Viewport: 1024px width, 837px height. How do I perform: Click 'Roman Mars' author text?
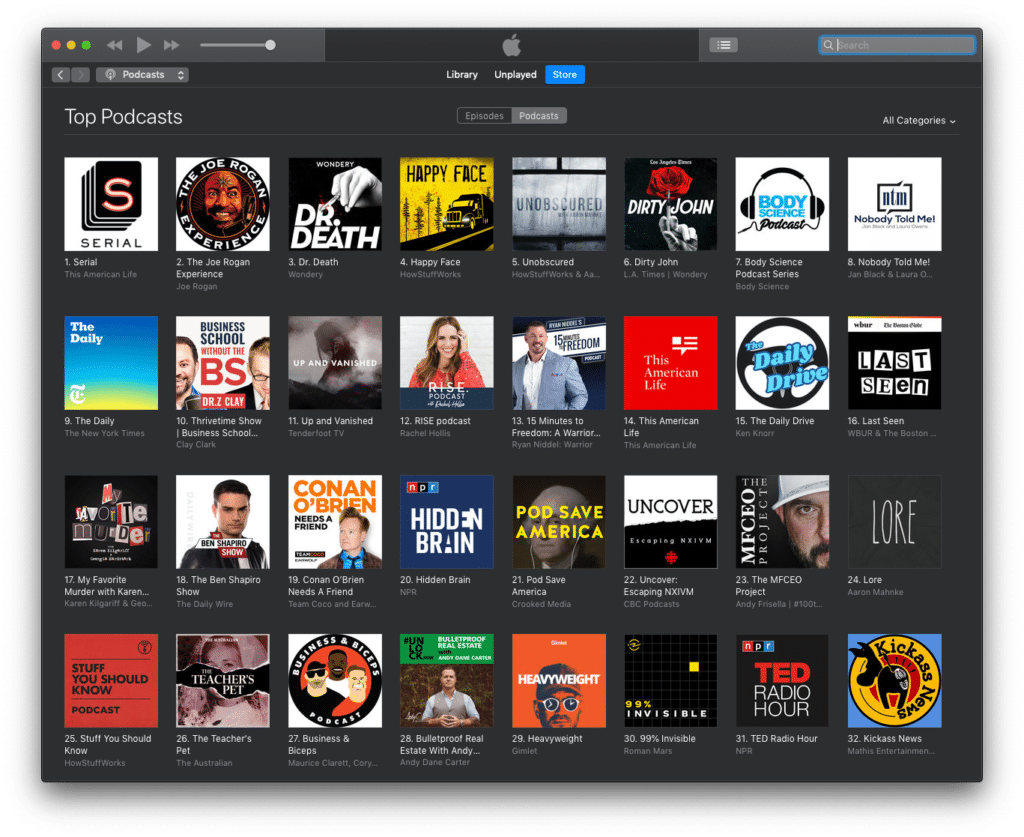click(647, 751)
